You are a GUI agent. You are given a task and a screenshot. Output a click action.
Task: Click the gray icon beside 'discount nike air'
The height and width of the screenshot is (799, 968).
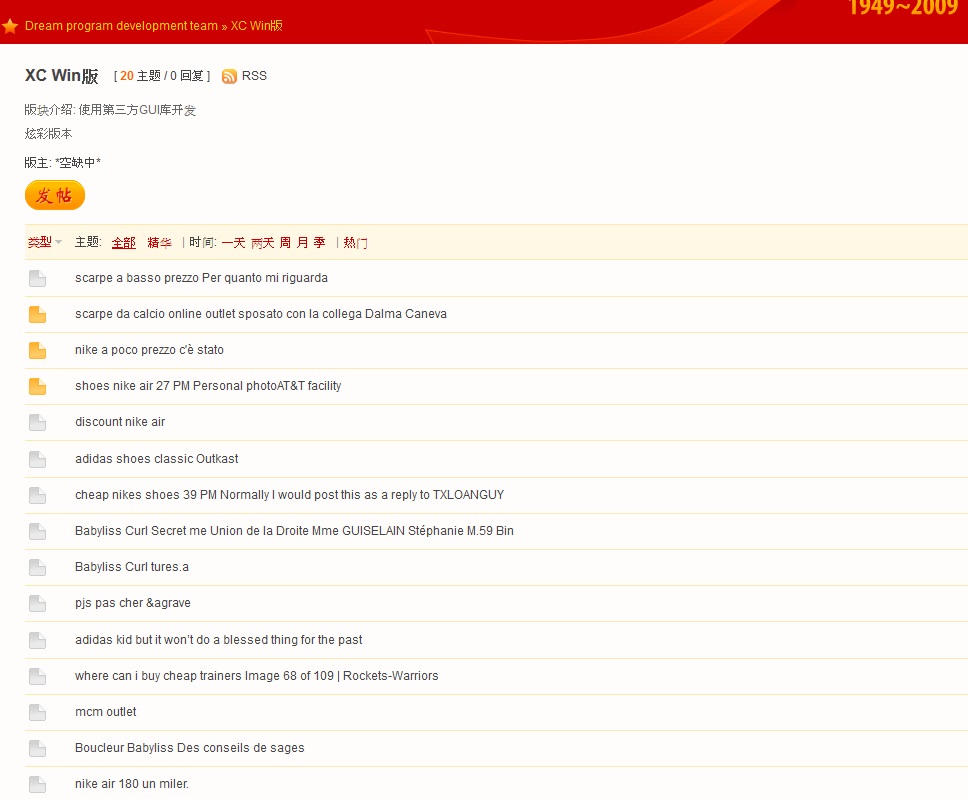(37, 422)
